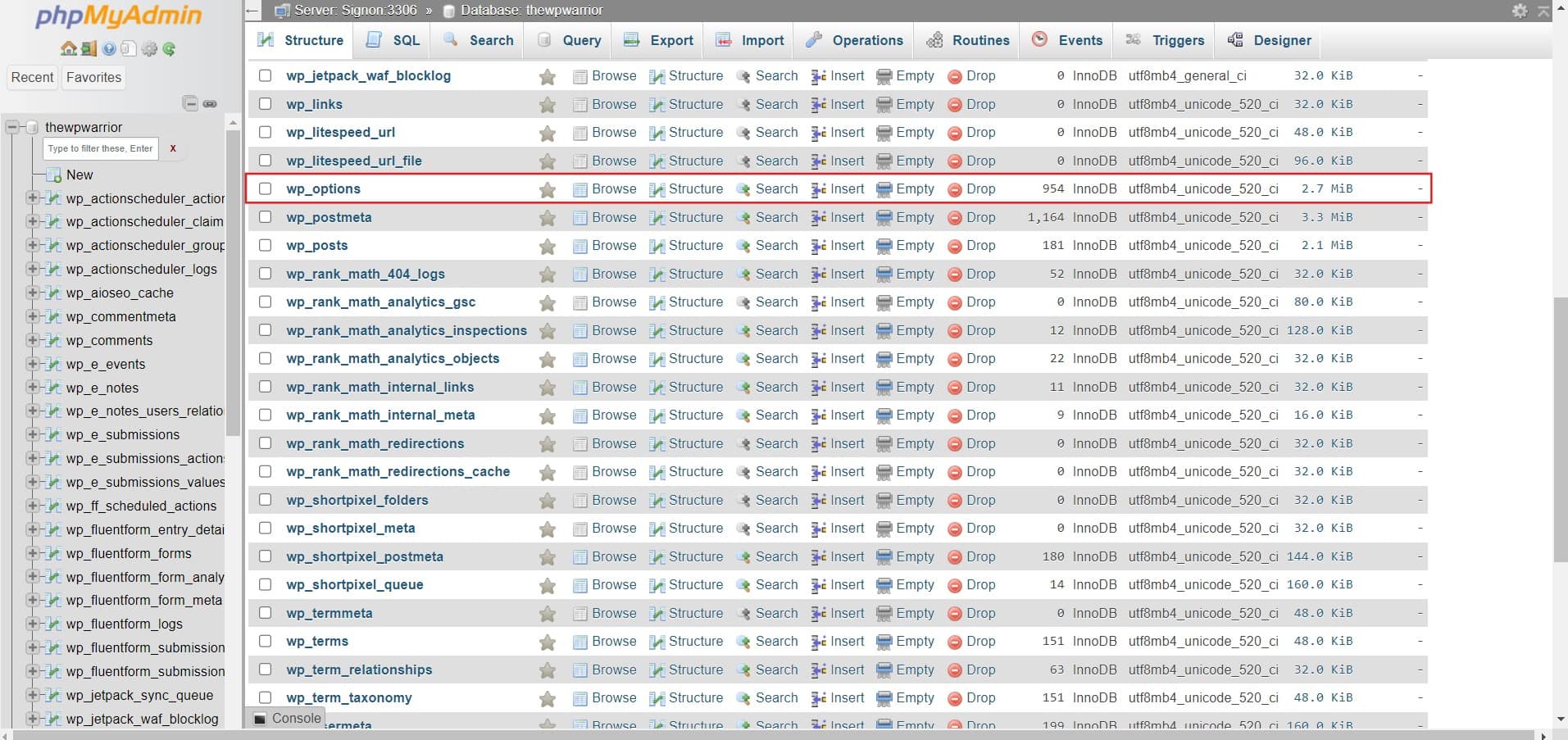Click page settings gear in top right
The width and height of the screenshot is (1568, 740).
pyautogui.click(x=1520, y=11)
